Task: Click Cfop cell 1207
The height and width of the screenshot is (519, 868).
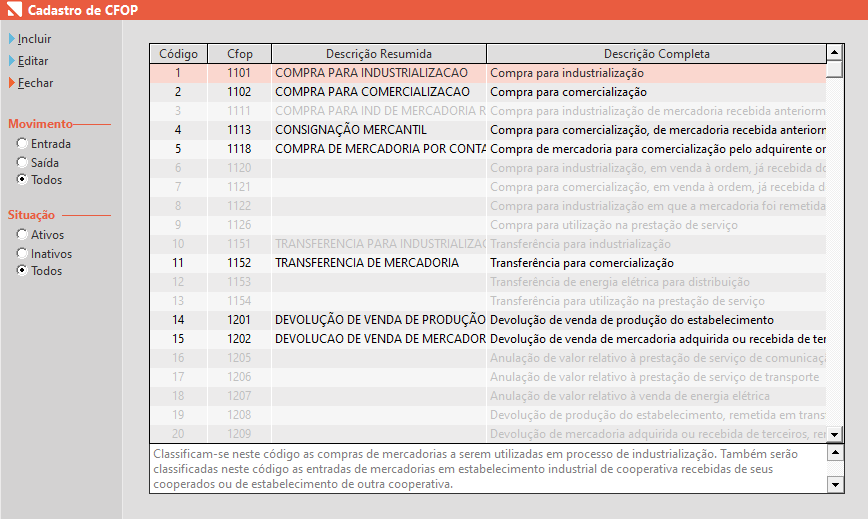Action: pos(239,396)
